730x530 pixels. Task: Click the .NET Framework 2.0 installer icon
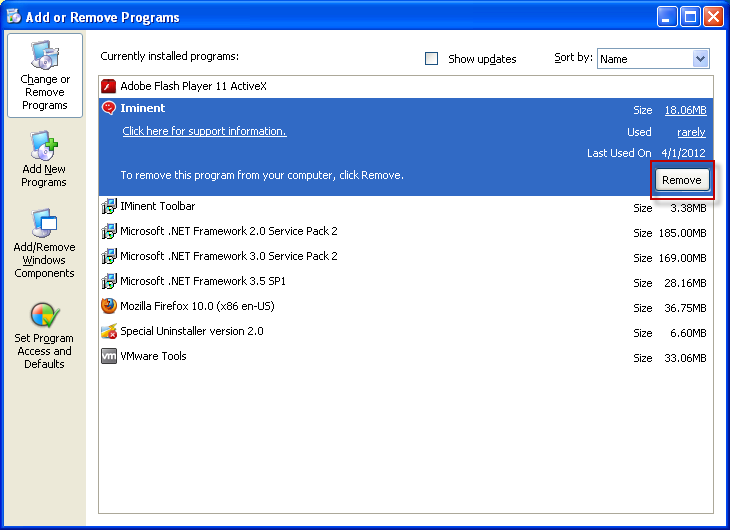[x=109, y=231]
